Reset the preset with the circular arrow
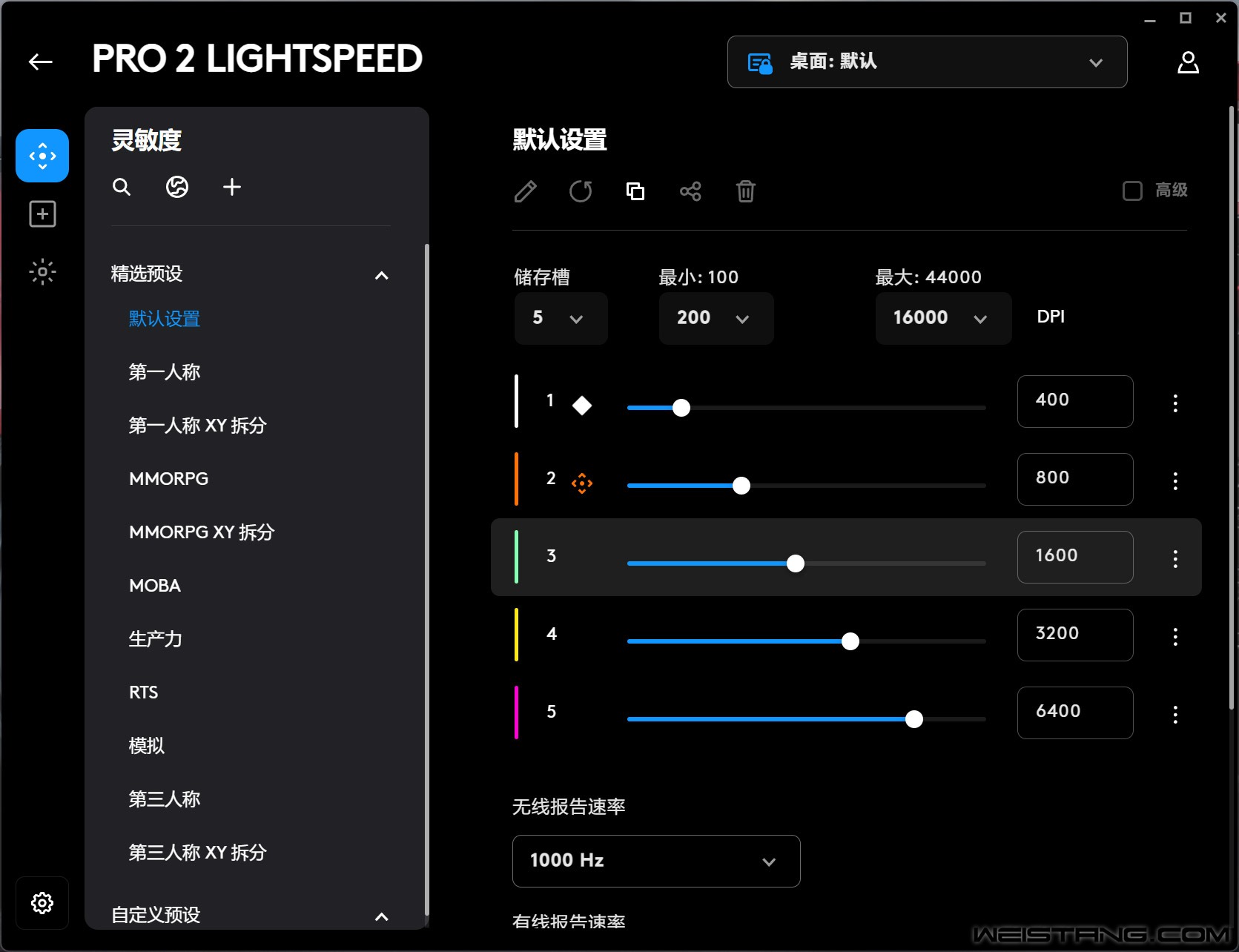 pos(581,191)
